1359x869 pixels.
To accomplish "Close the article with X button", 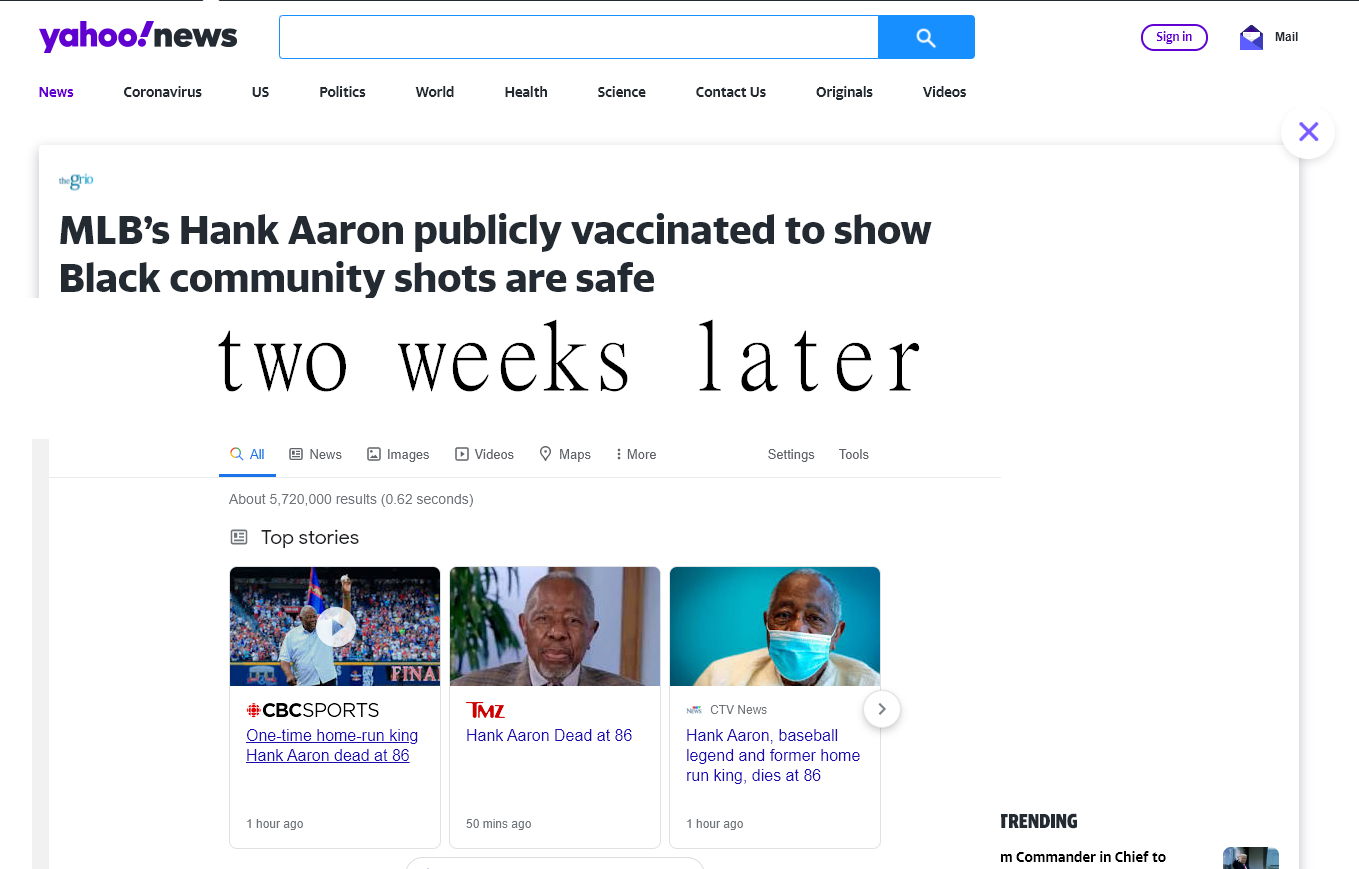I will (x=1308, y=132).
